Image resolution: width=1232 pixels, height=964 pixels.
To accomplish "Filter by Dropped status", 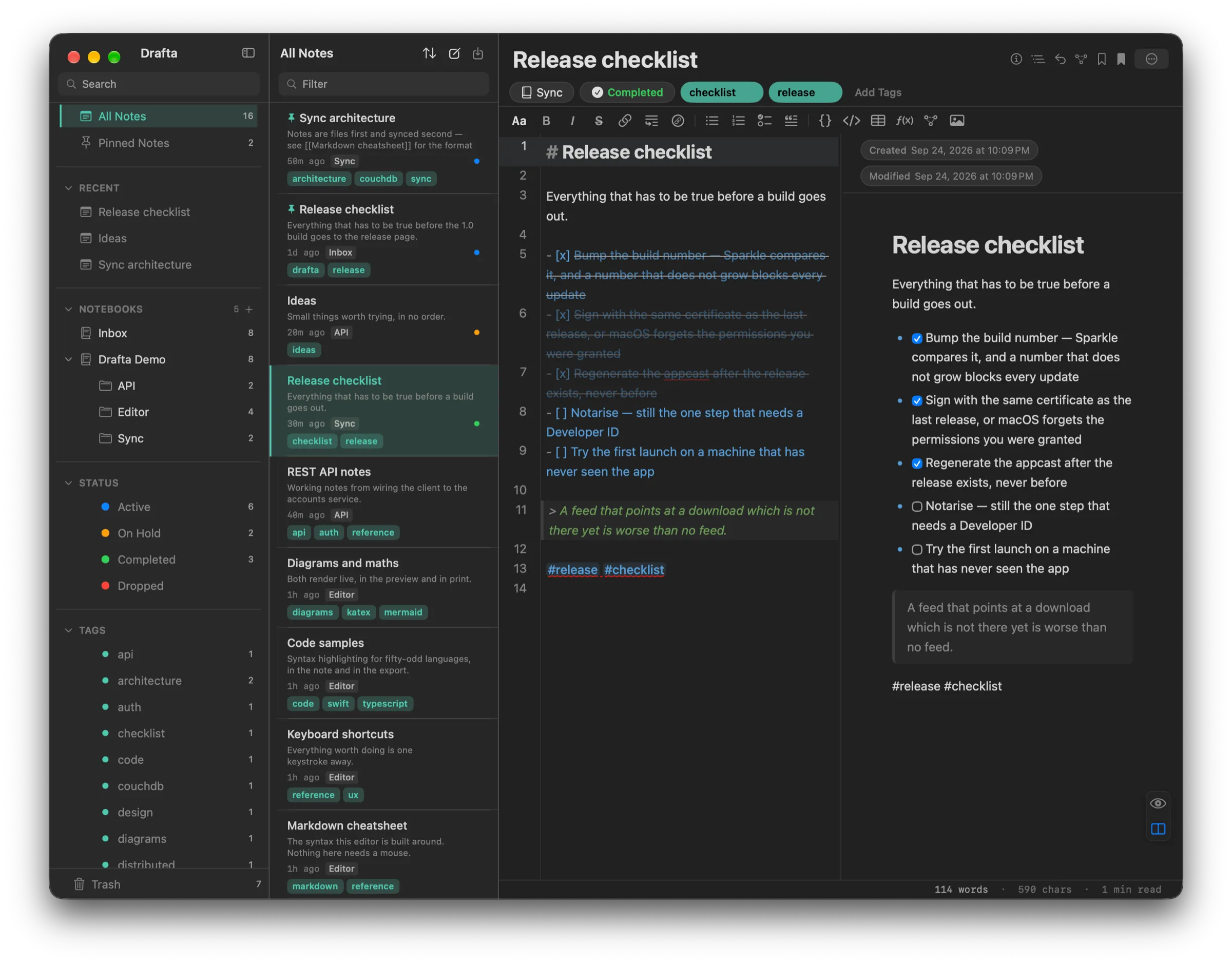I will 159,586.
